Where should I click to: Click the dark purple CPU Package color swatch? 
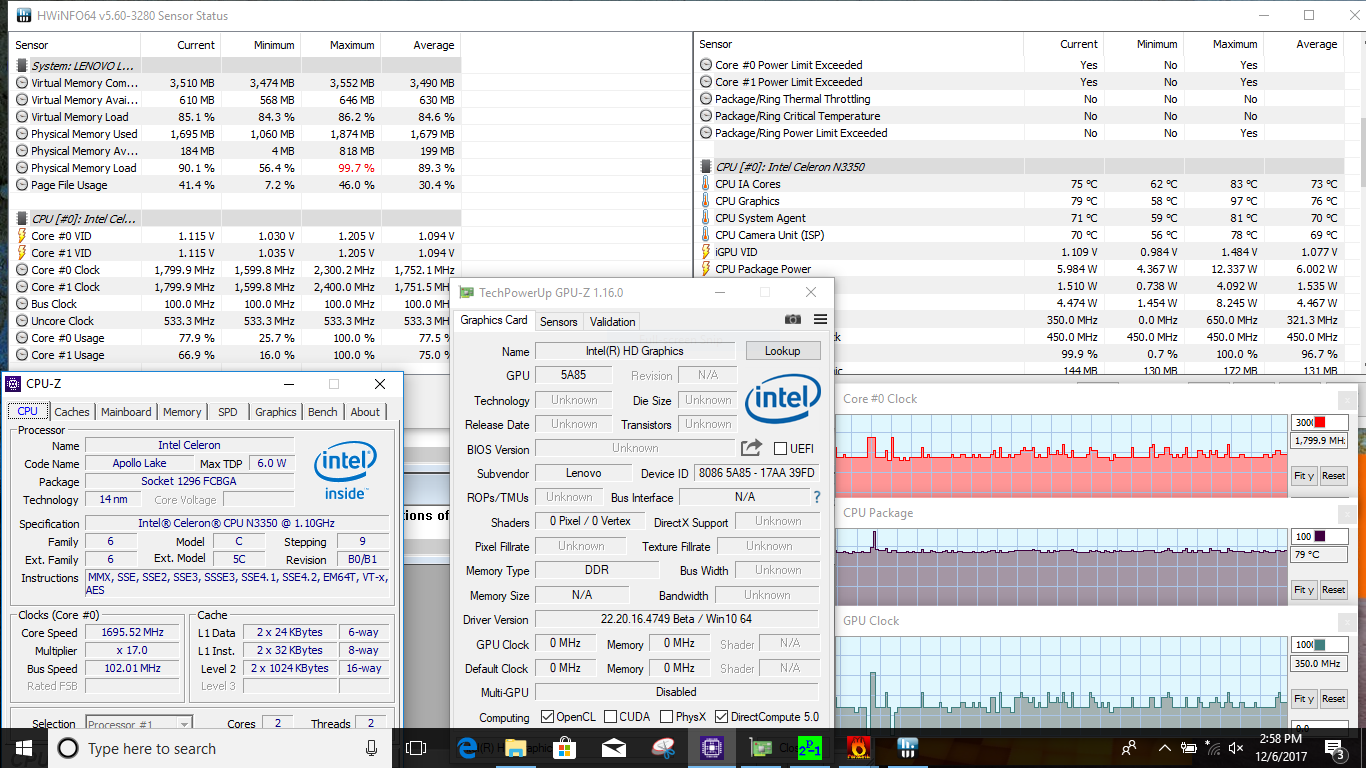click(1320, 536)
